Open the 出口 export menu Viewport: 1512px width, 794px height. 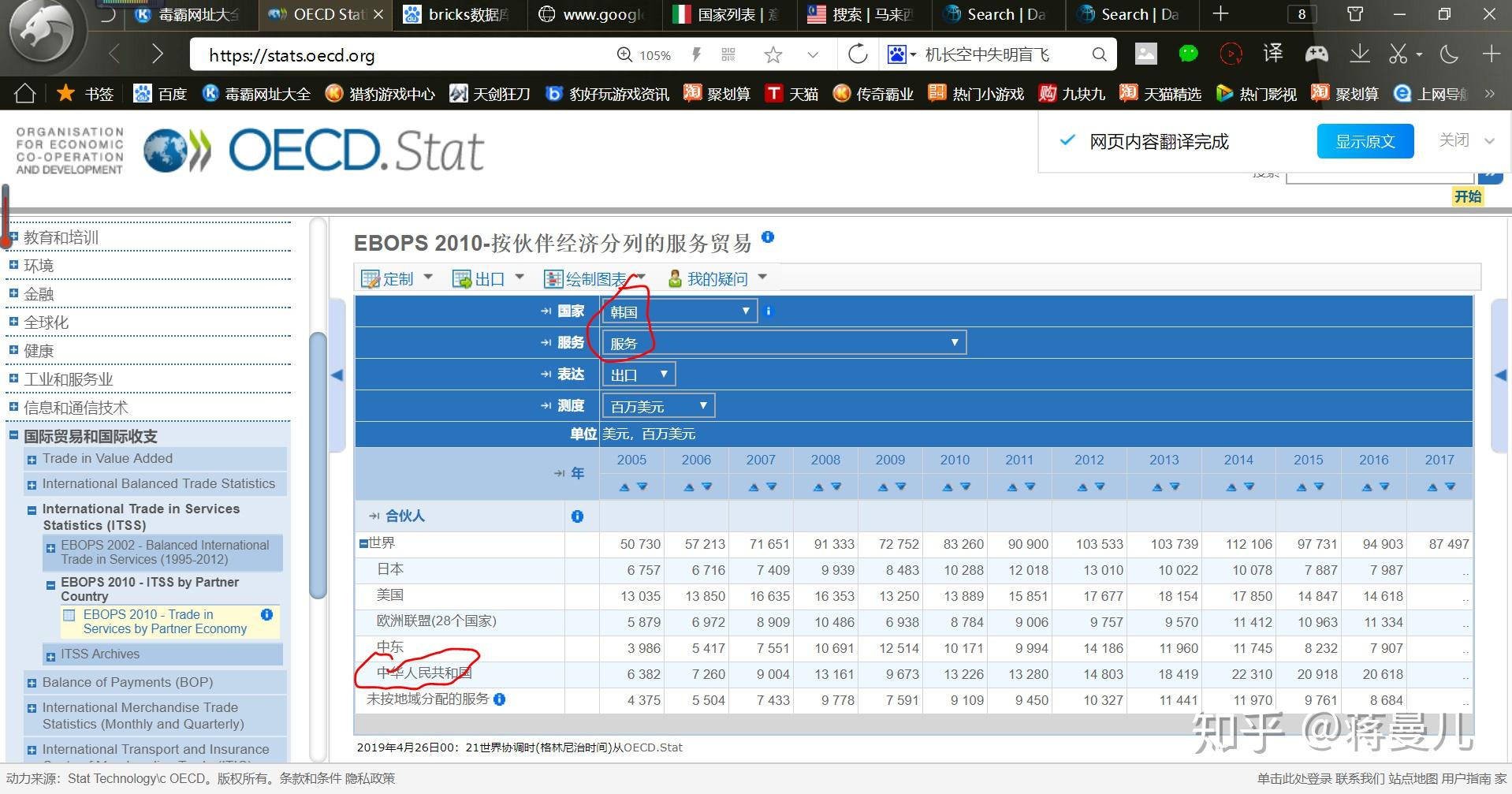[x=488, y=278]
